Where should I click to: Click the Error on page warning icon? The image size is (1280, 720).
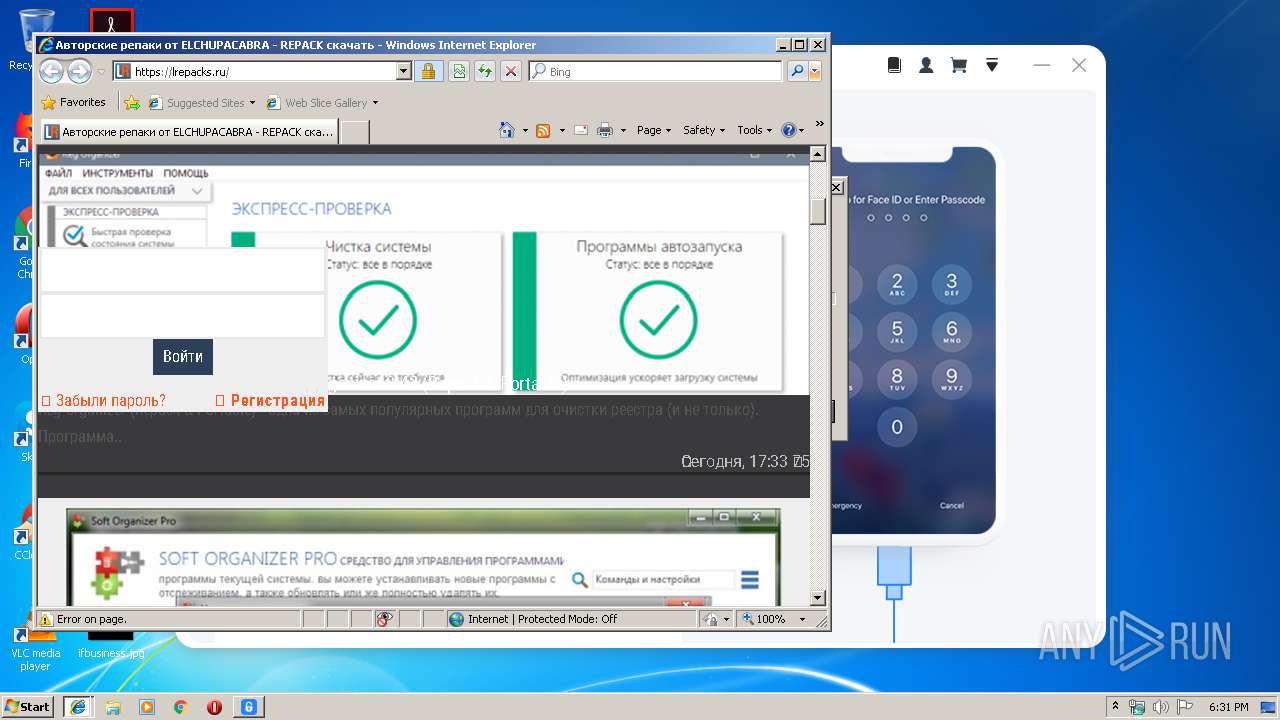pyautogui.click(x=45, y=619)
